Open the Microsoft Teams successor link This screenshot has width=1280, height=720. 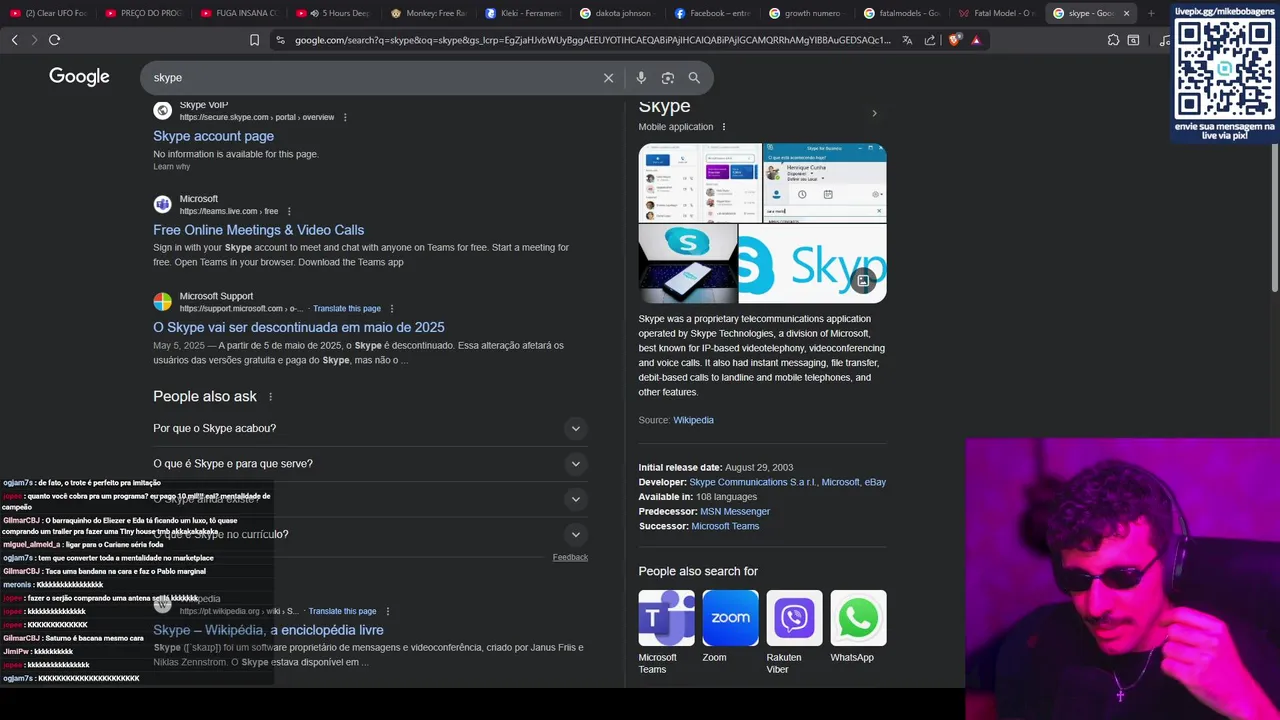pos(725,526)
